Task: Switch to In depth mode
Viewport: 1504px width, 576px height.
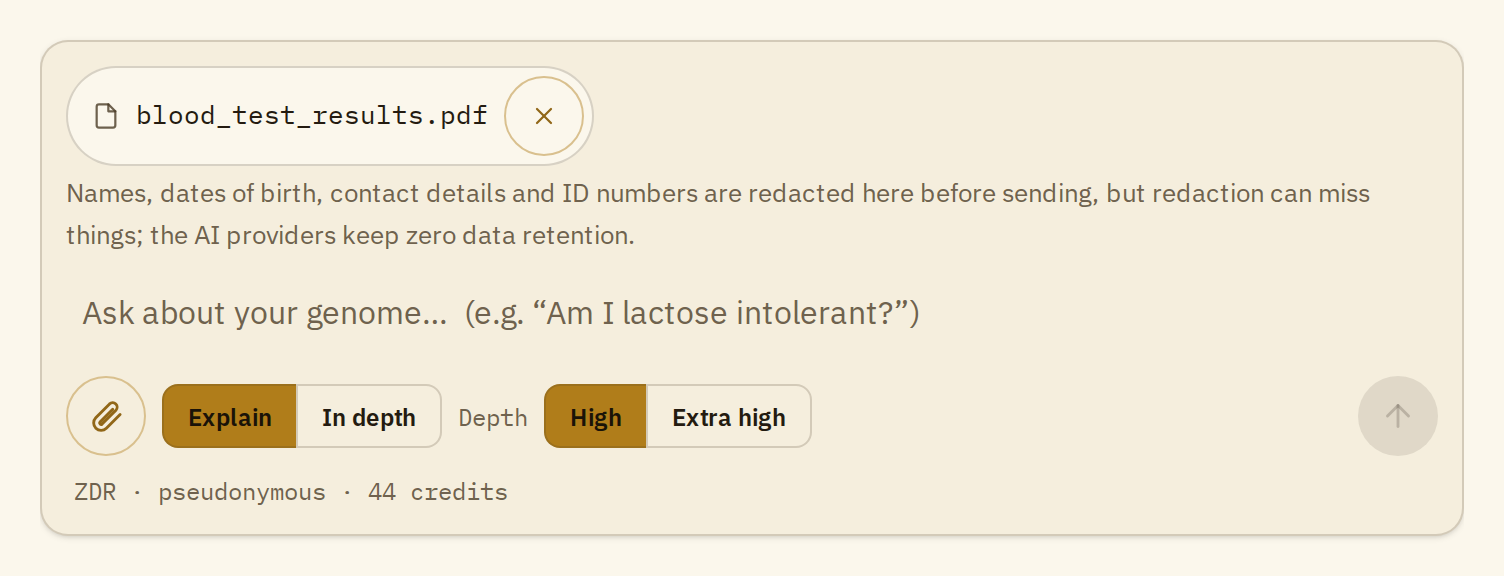Action: click(369, 416)
